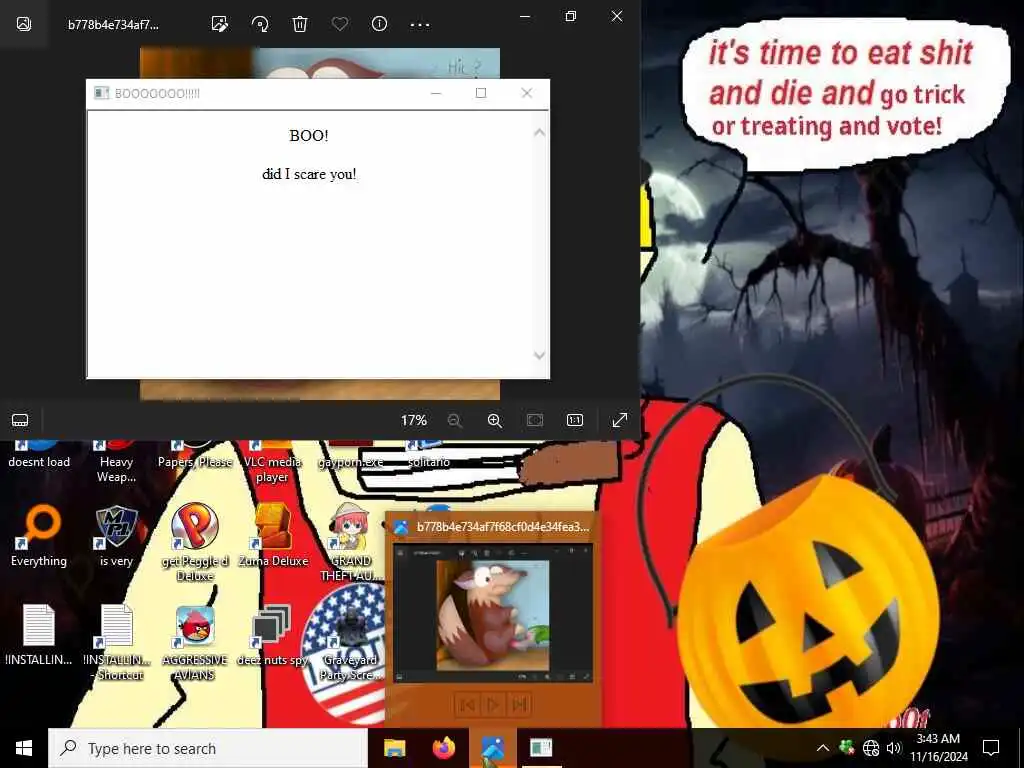This screenshot has width=1024, height=768.
Task: Select Zuma Deluxe desktop icon
Action: (273, 537)
